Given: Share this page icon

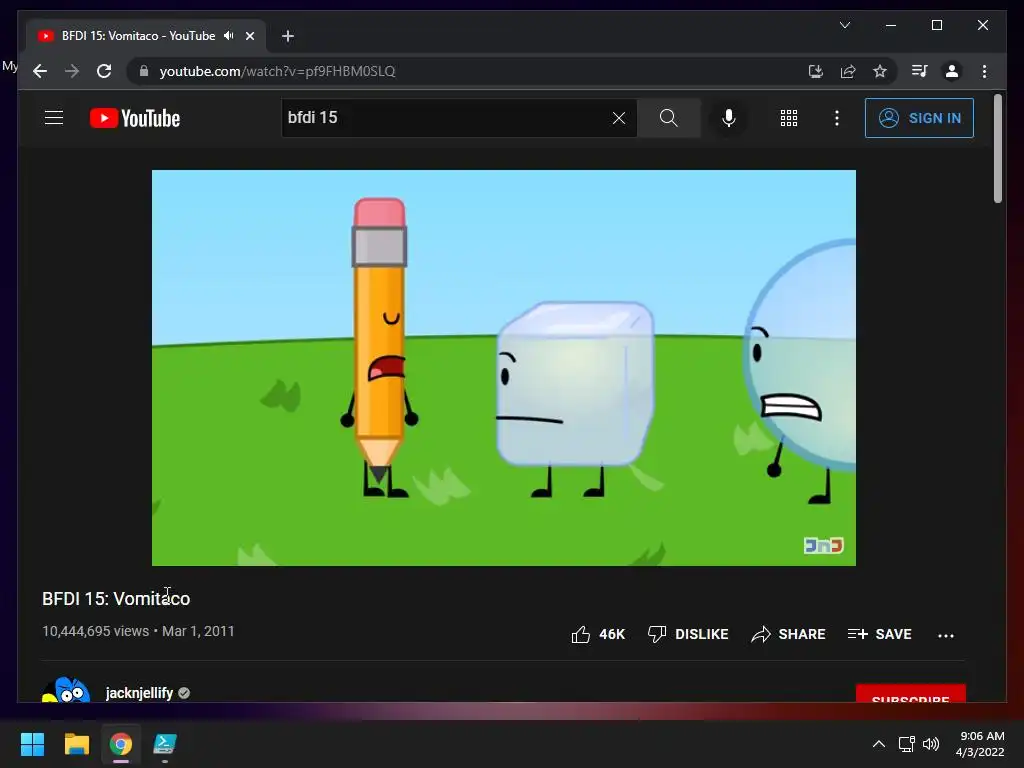Looking at the screenshot, I should [848, 71].
